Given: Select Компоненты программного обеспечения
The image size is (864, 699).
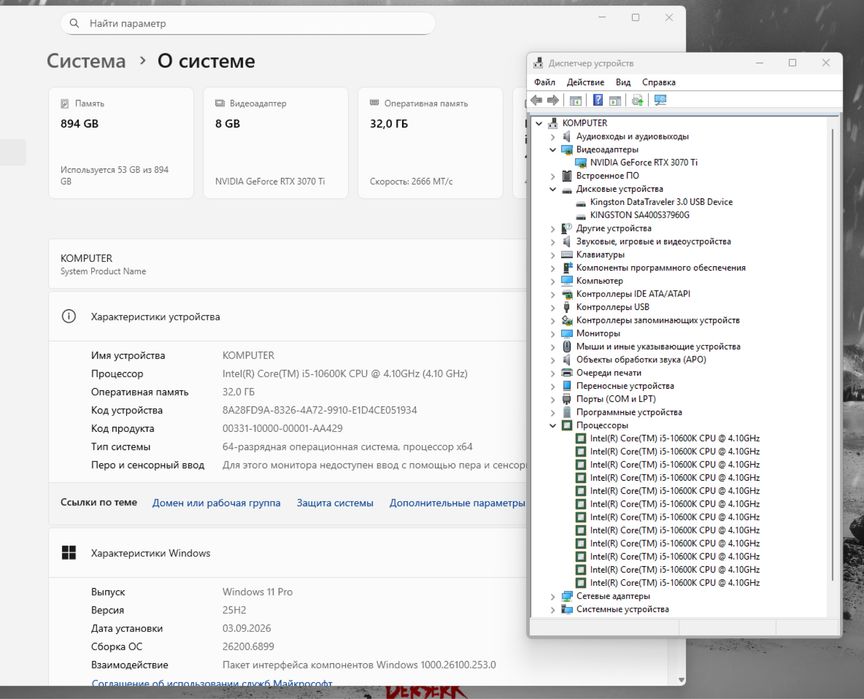Looking at the screenshot, I should tap(661, 268).
